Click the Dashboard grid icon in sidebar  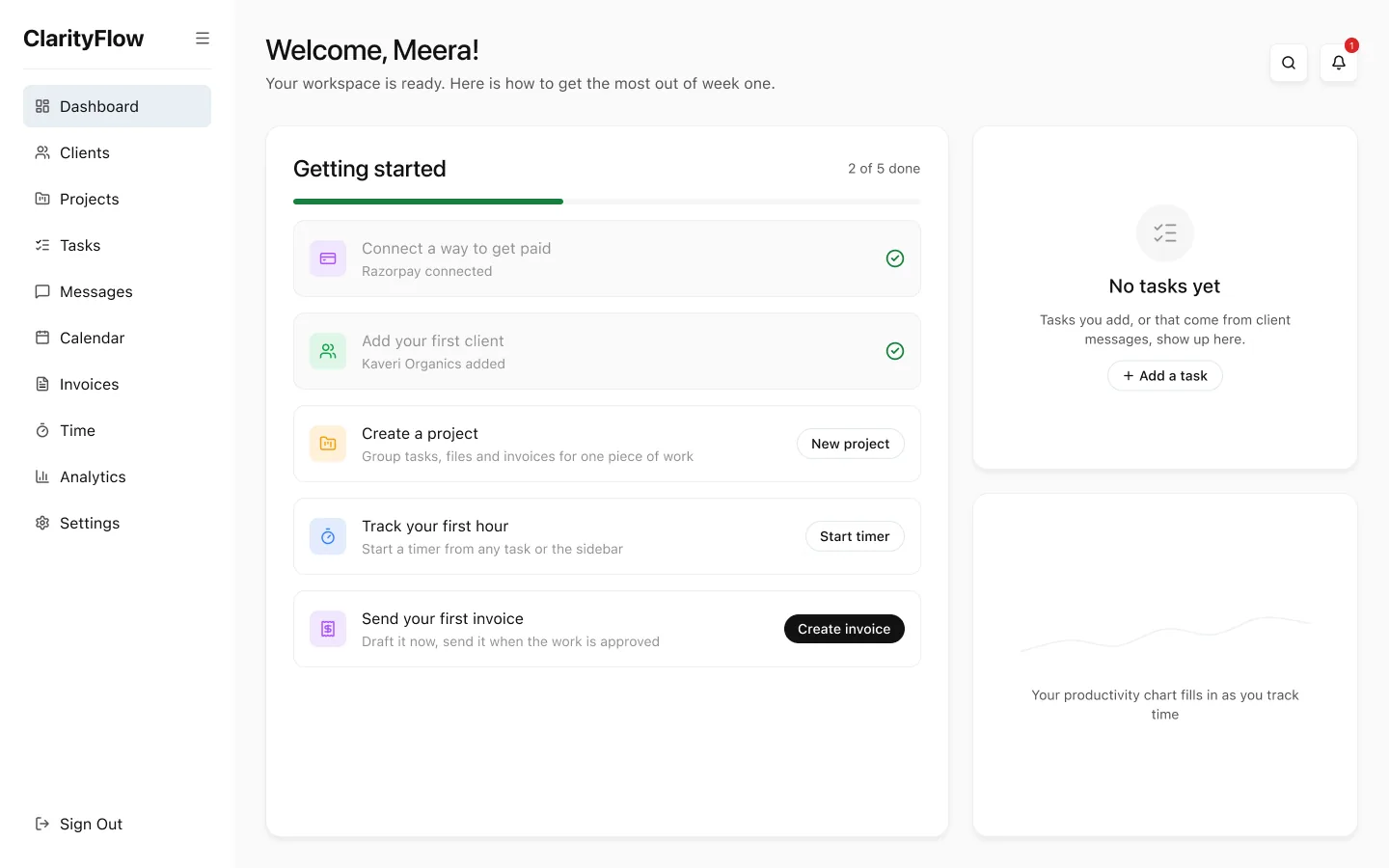42,106
